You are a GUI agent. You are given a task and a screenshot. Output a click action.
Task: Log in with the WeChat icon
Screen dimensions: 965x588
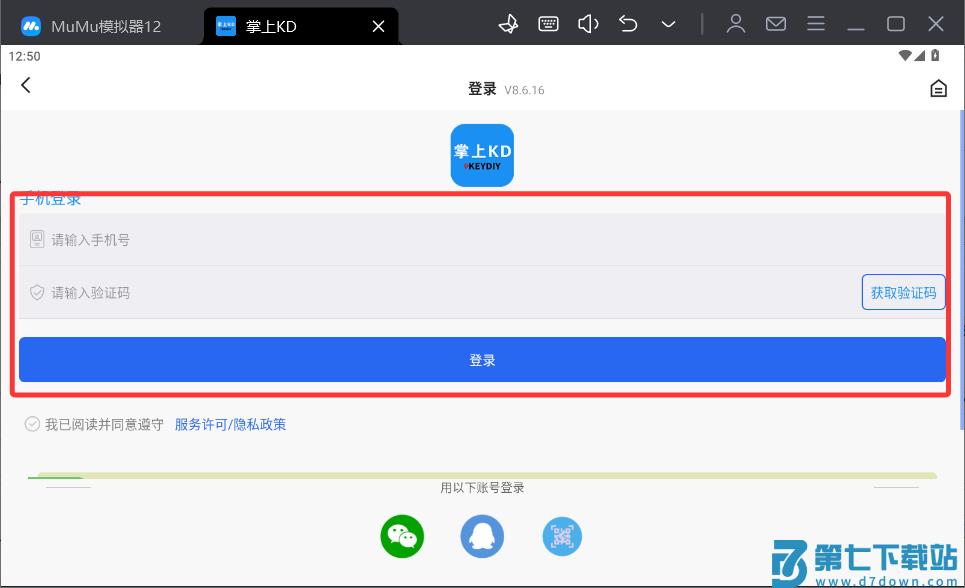pyautogui.click(x=402, y=536)
